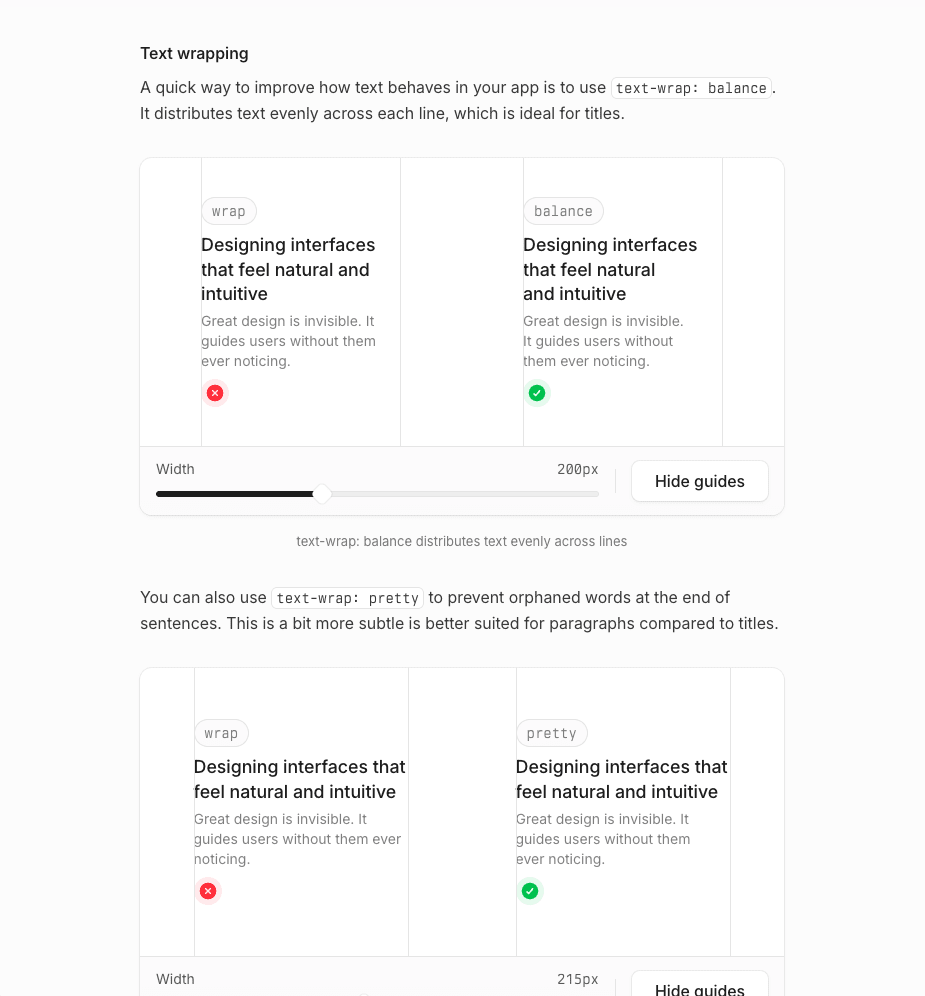This screenshot has height=996, width=925.
Task: Click the heading text in the pretty example
Action: pyautogui.click(x=621, y=779)
